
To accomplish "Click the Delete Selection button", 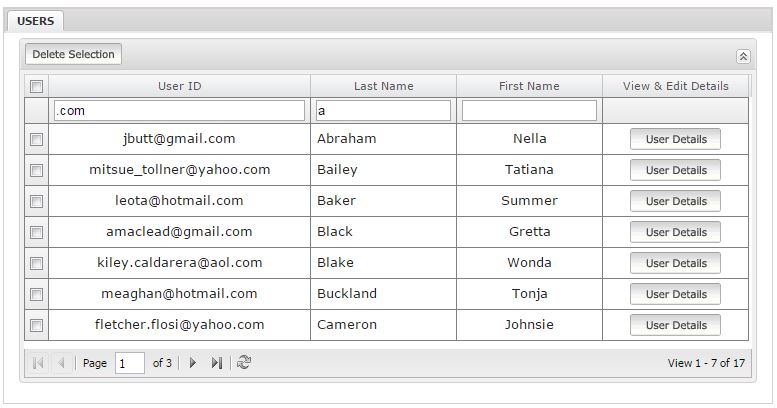I will (73, 54).
